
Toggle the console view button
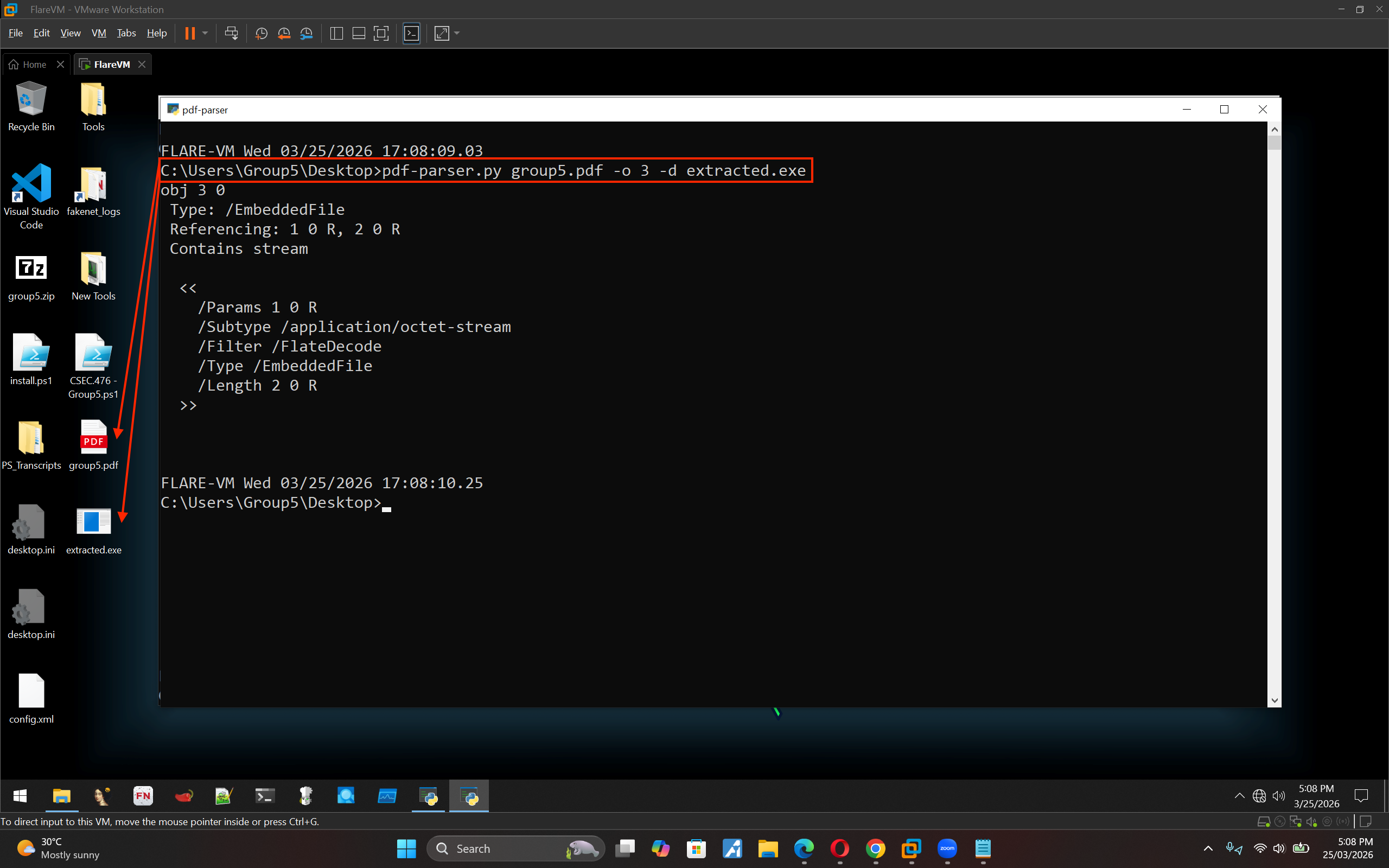click(412, 33)
